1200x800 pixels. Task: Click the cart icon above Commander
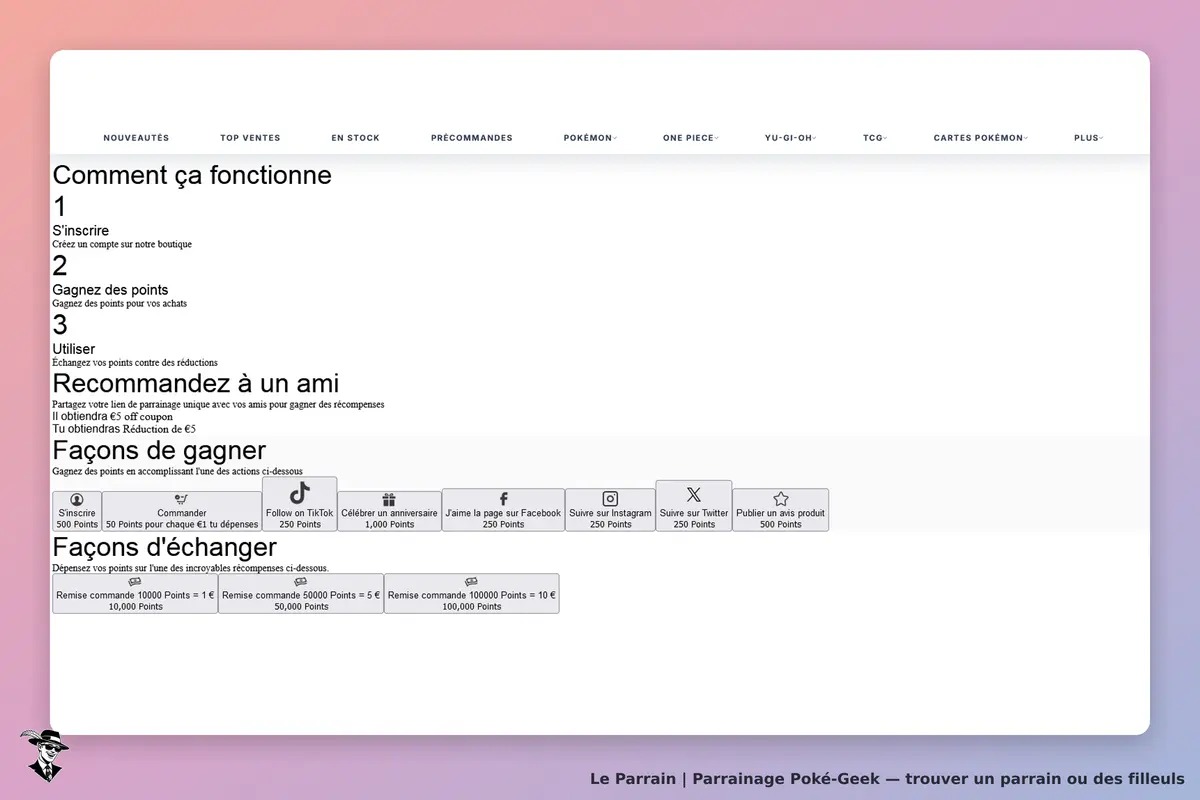[x=182, y=500]
